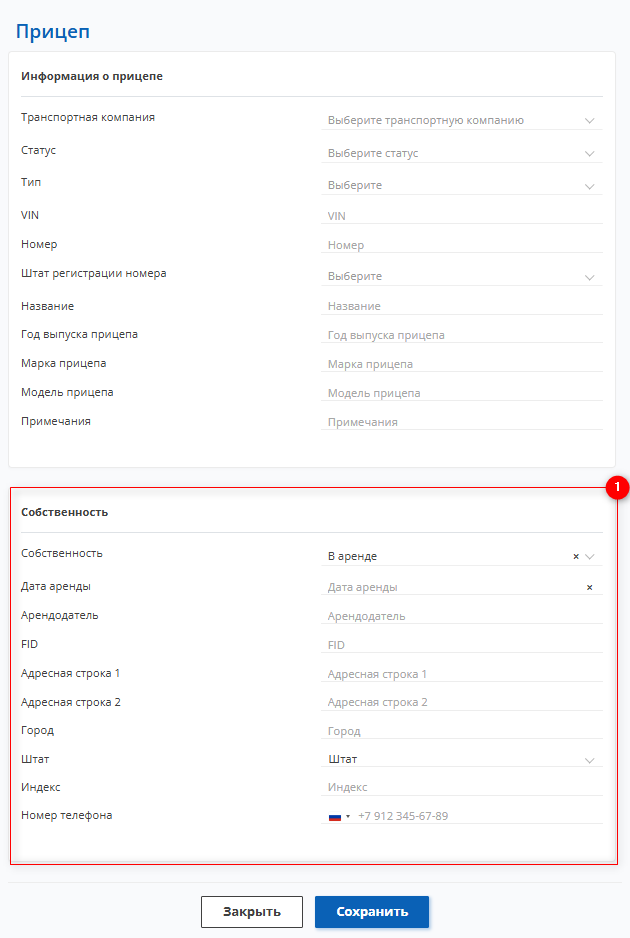Click the 'Марка прицепа' input field
Image resolution: width=630 pixels, height=938 pixels.
tap(464, 364)
